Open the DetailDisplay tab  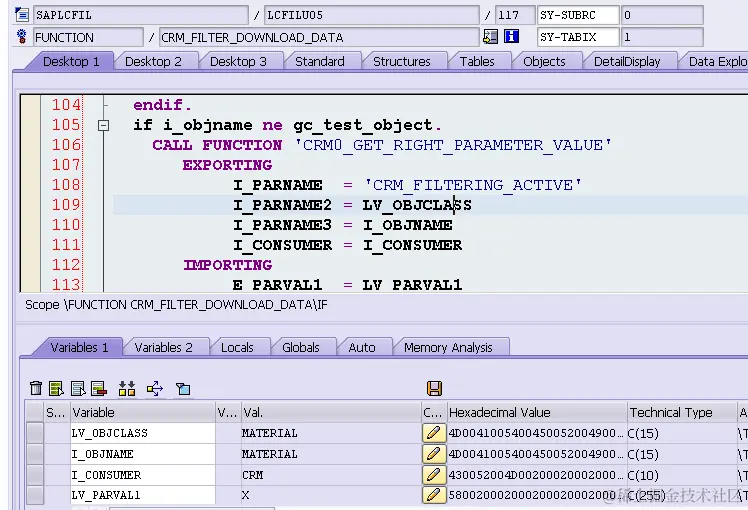[627, 62]
